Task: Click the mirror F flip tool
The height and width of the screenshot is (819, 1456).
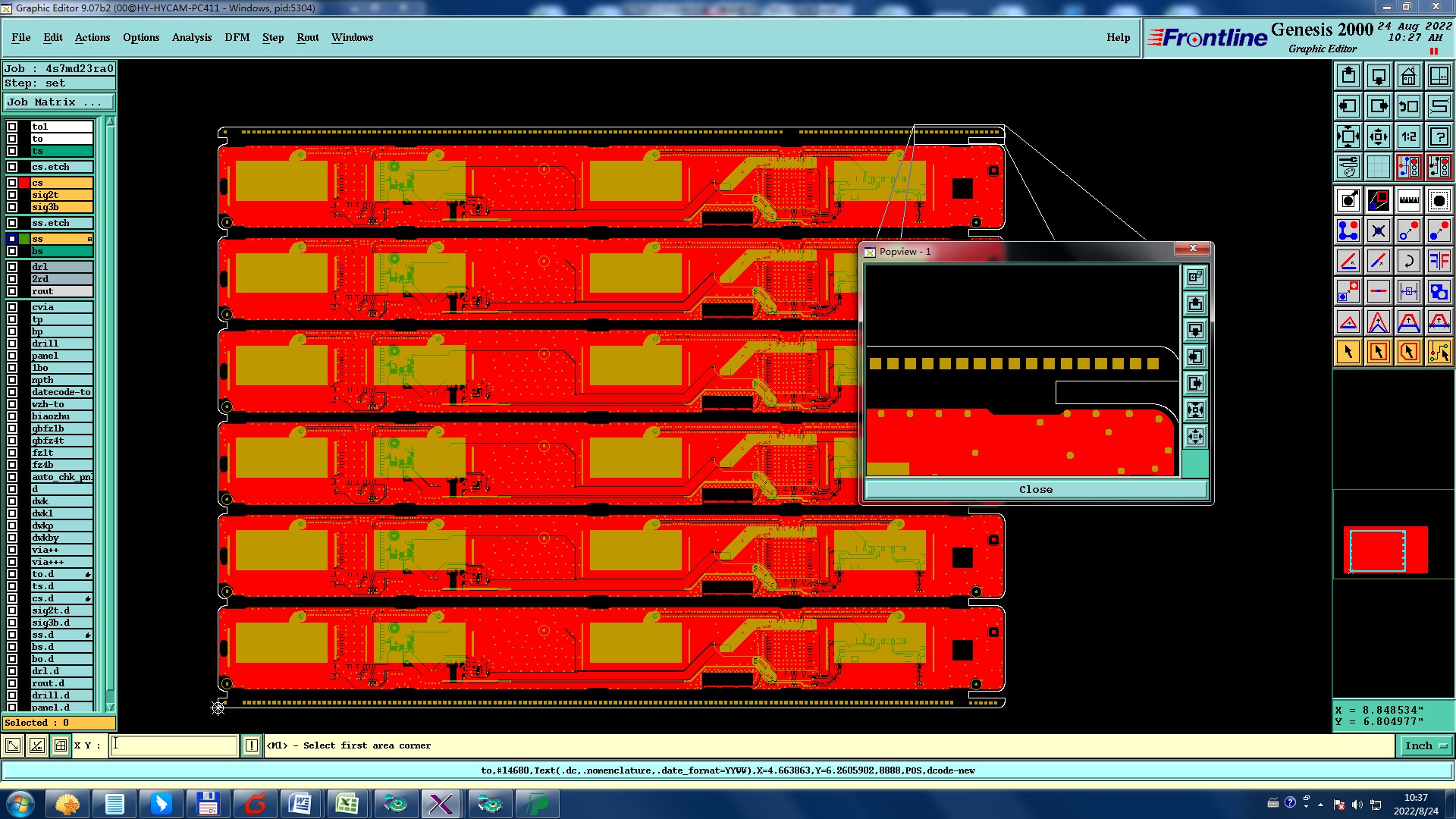Action: [1439, 261]
